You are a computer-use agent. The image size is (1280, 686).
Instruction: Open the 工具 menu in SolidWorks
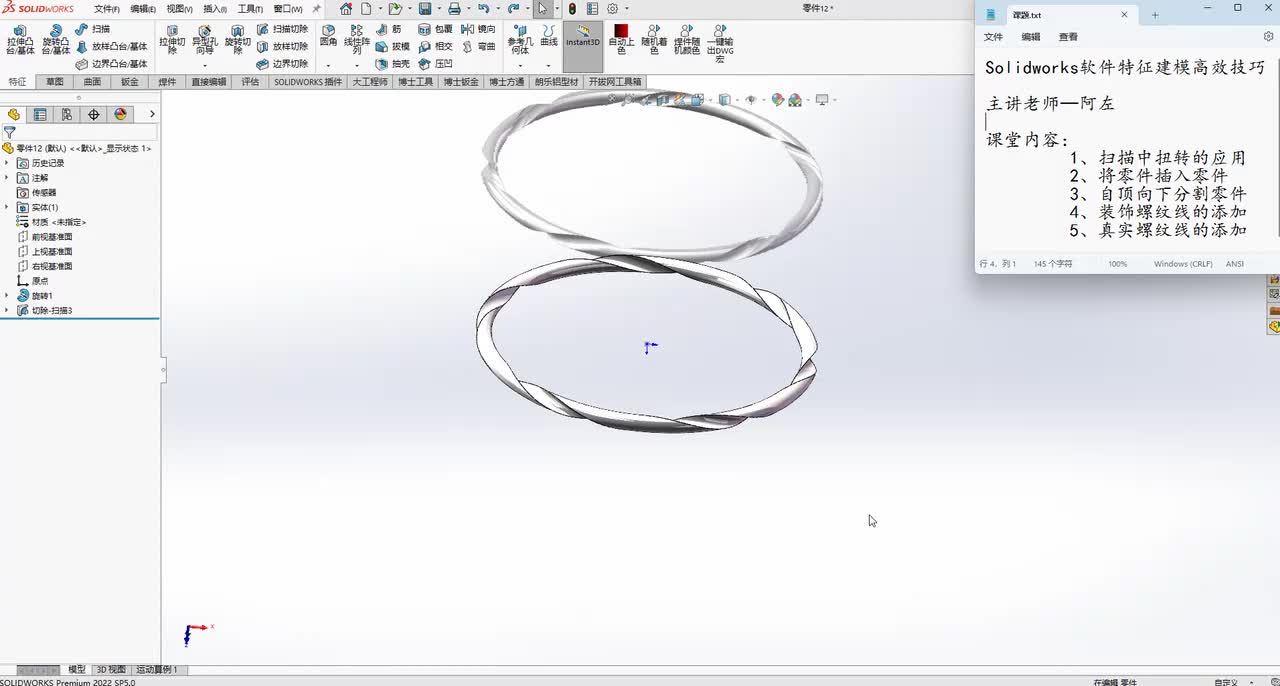coord(250,9)
